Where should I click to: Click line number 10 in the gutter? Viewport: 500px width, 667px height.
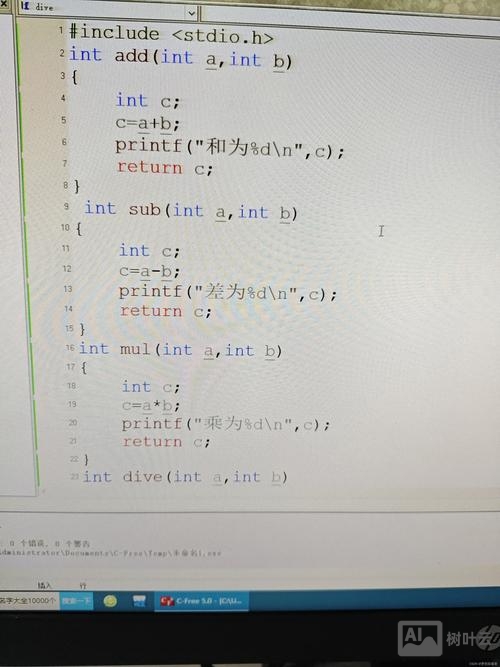click(x=65, y=227)
